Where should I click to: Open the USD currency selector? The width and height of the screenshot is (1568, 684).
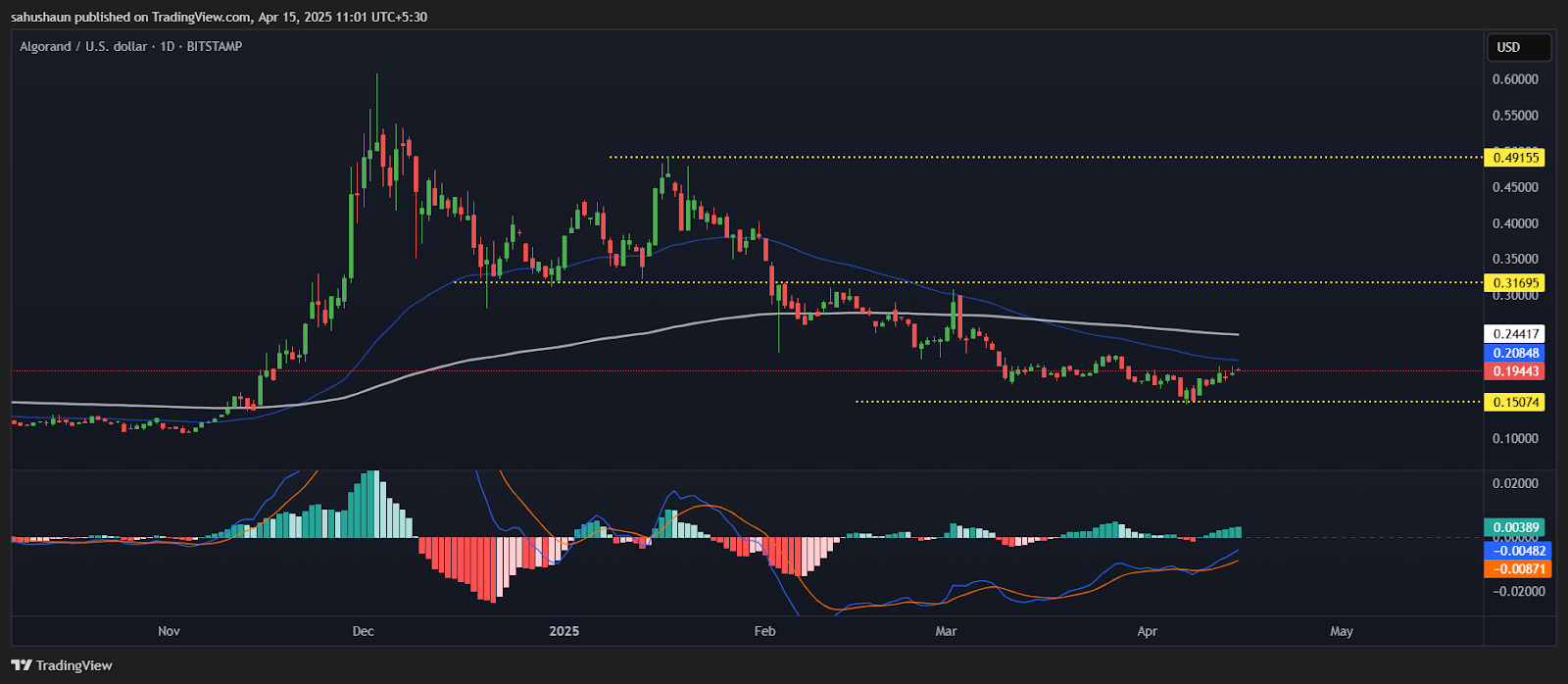point(1518,47)
